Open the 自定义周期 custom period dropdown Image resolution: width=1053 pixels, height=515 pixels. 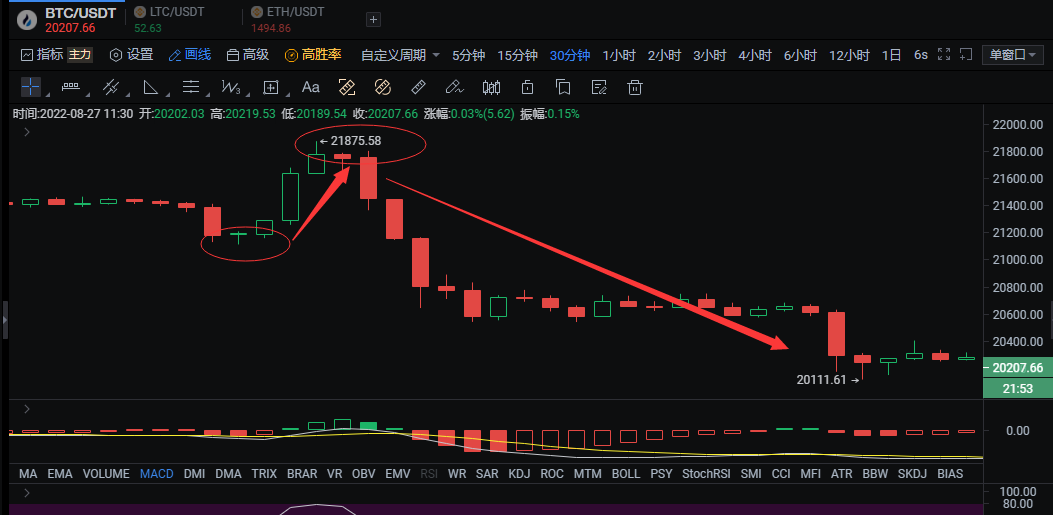click(400, 55)
